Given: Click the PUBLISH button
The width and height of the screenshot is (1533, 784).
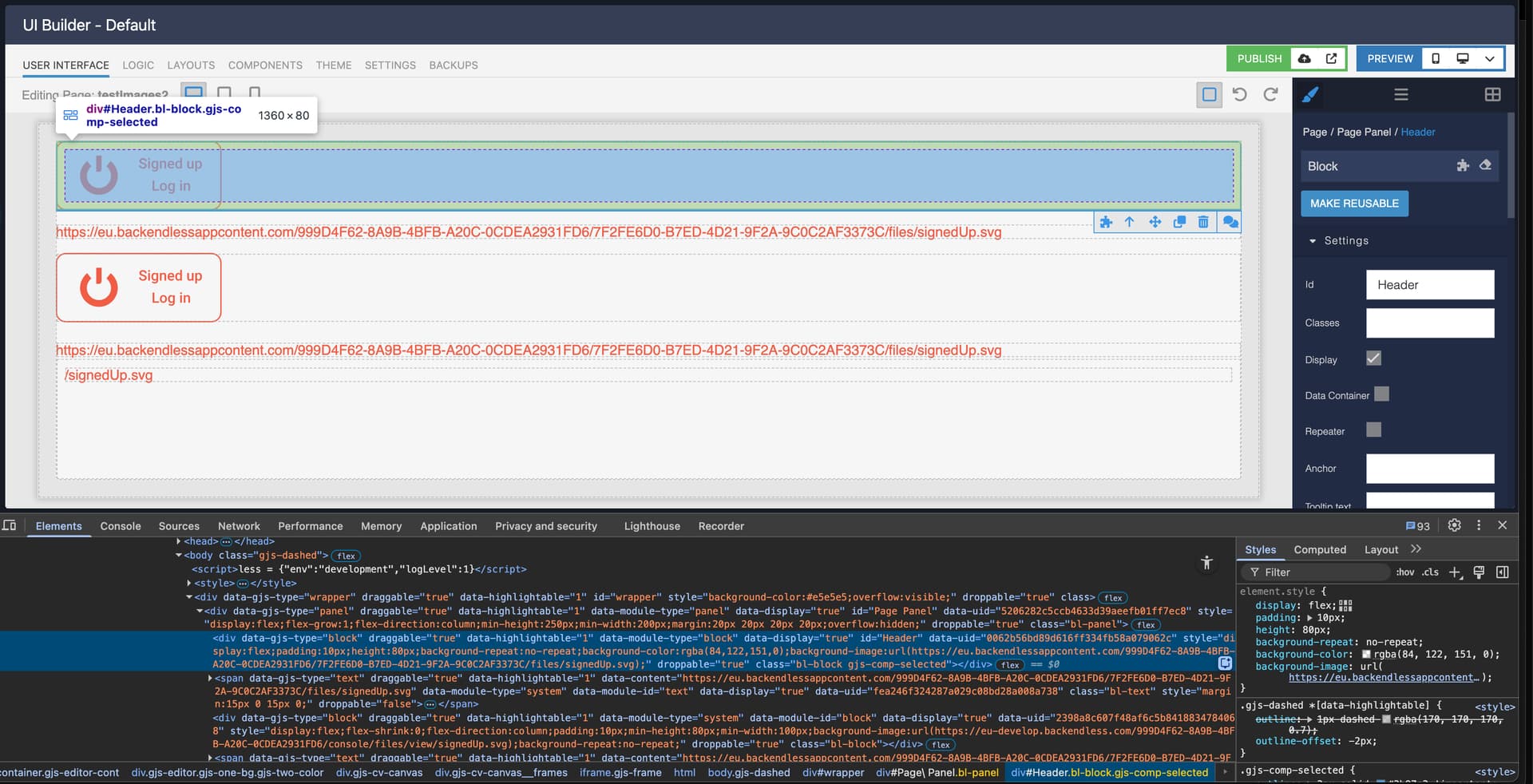Looking at the screenshot, I should 1259,58.
